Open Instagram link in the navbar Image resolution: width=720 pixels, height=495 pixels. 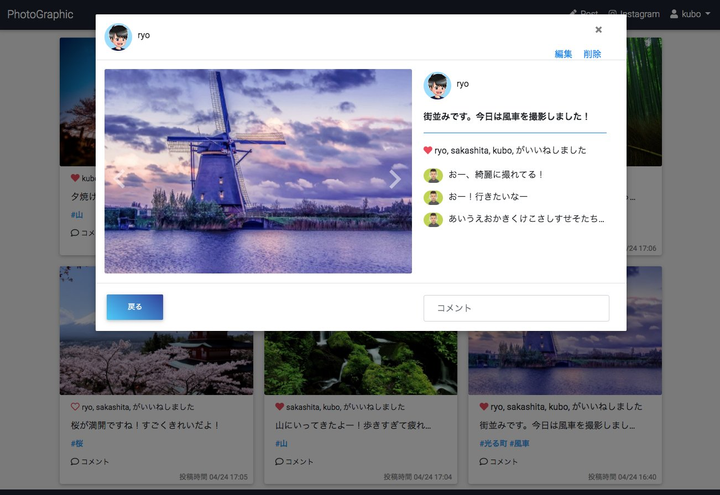tap(634, 14)
